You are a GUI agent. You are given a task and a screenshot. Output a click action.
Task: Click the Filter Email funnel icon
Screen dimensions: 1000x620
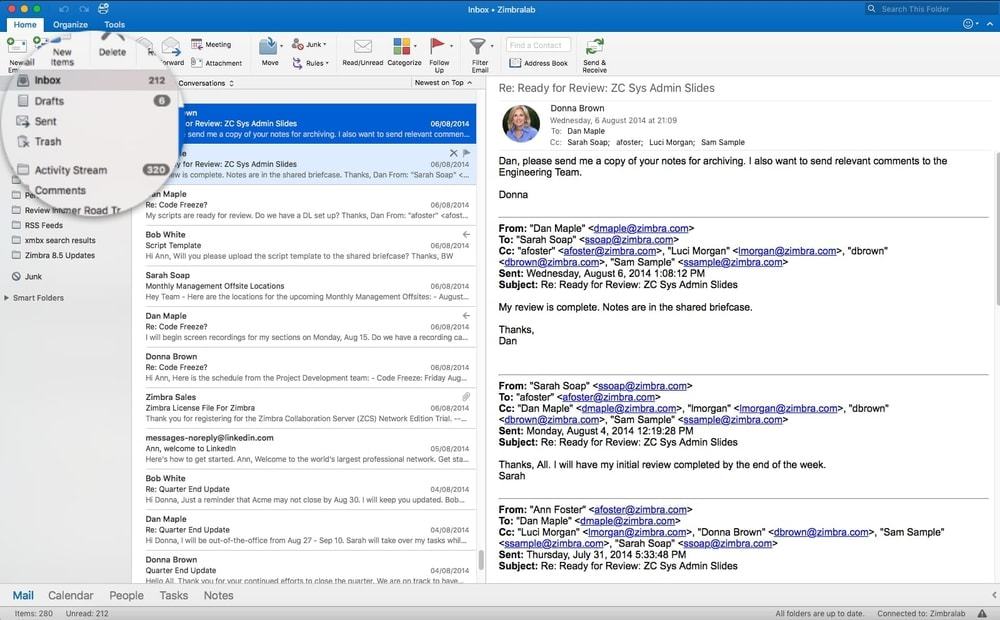(x=477, y=47)
